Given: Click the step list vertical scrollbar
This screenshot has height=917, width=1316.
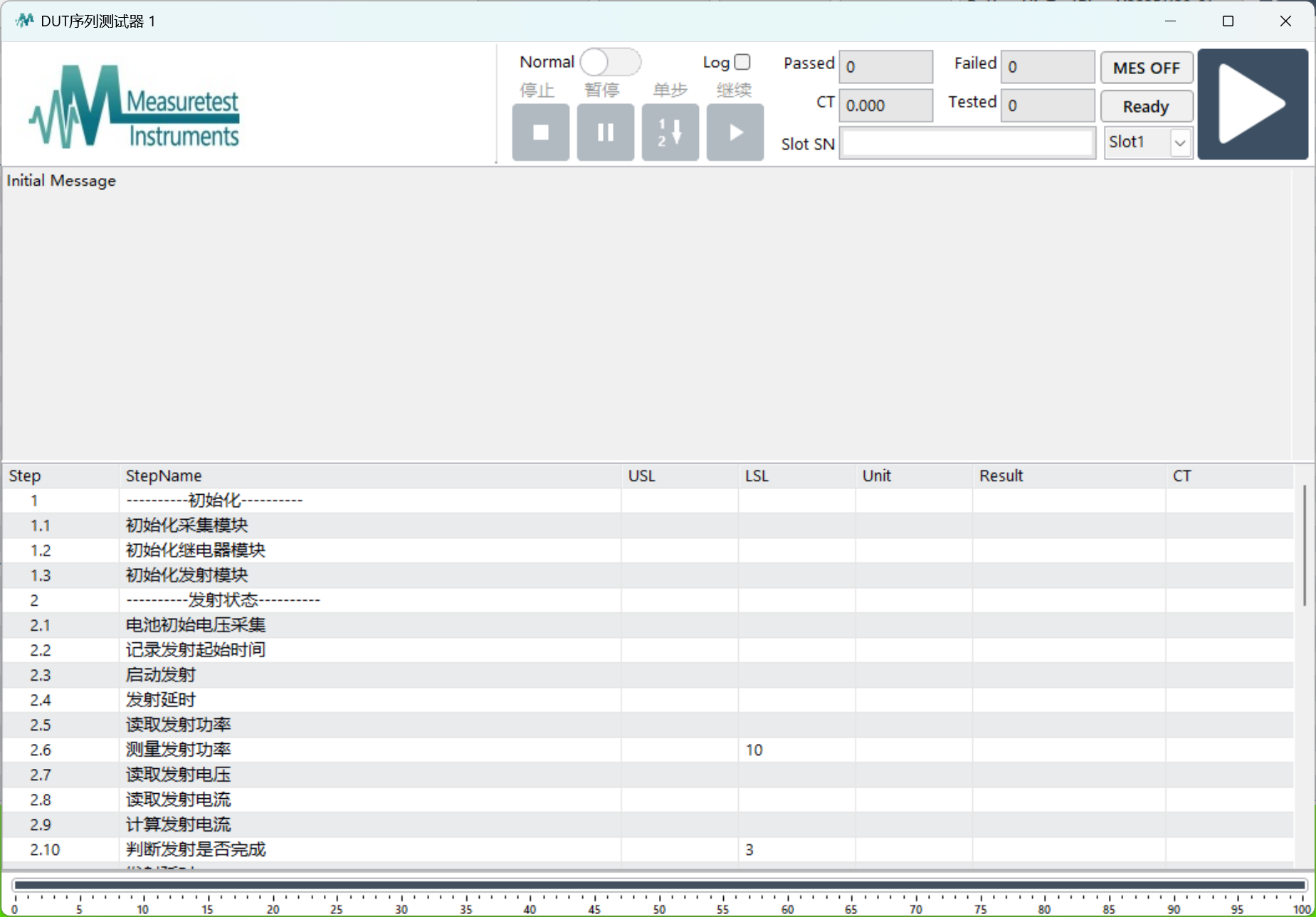Looking at the screenshot, I should tap(1304, 546).
